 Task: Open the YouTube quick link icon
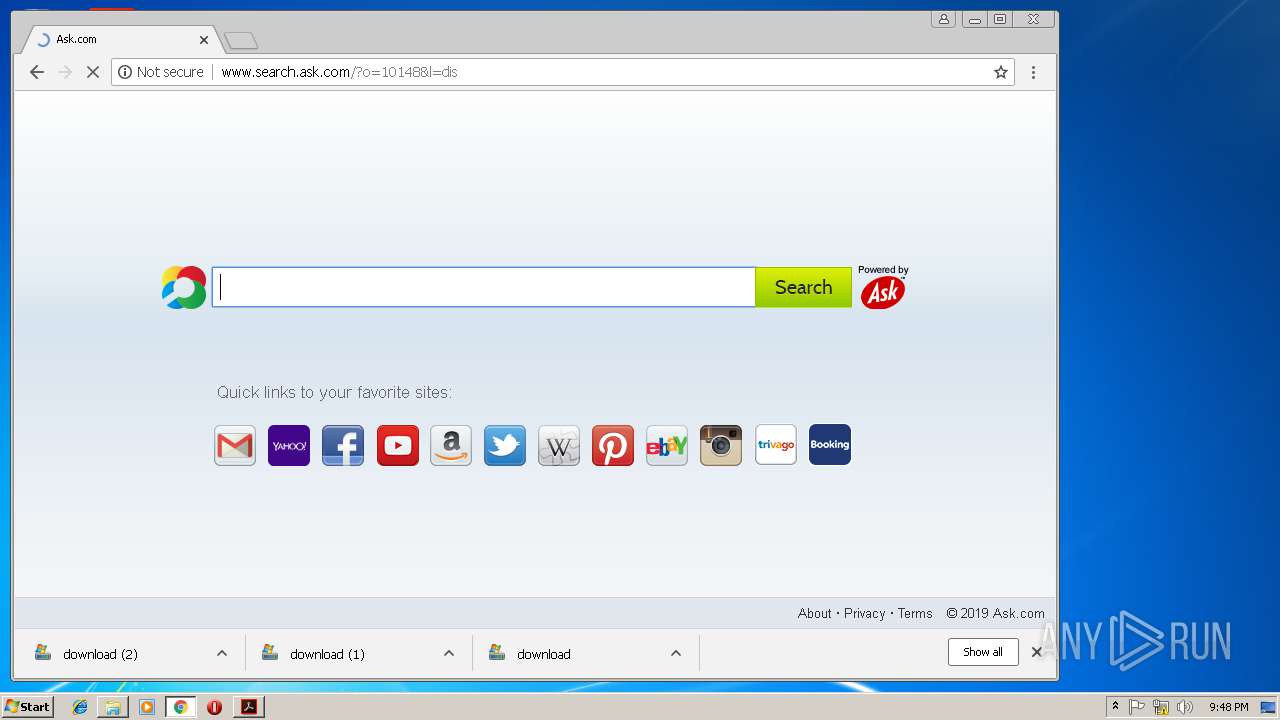[x=398, y=445]
